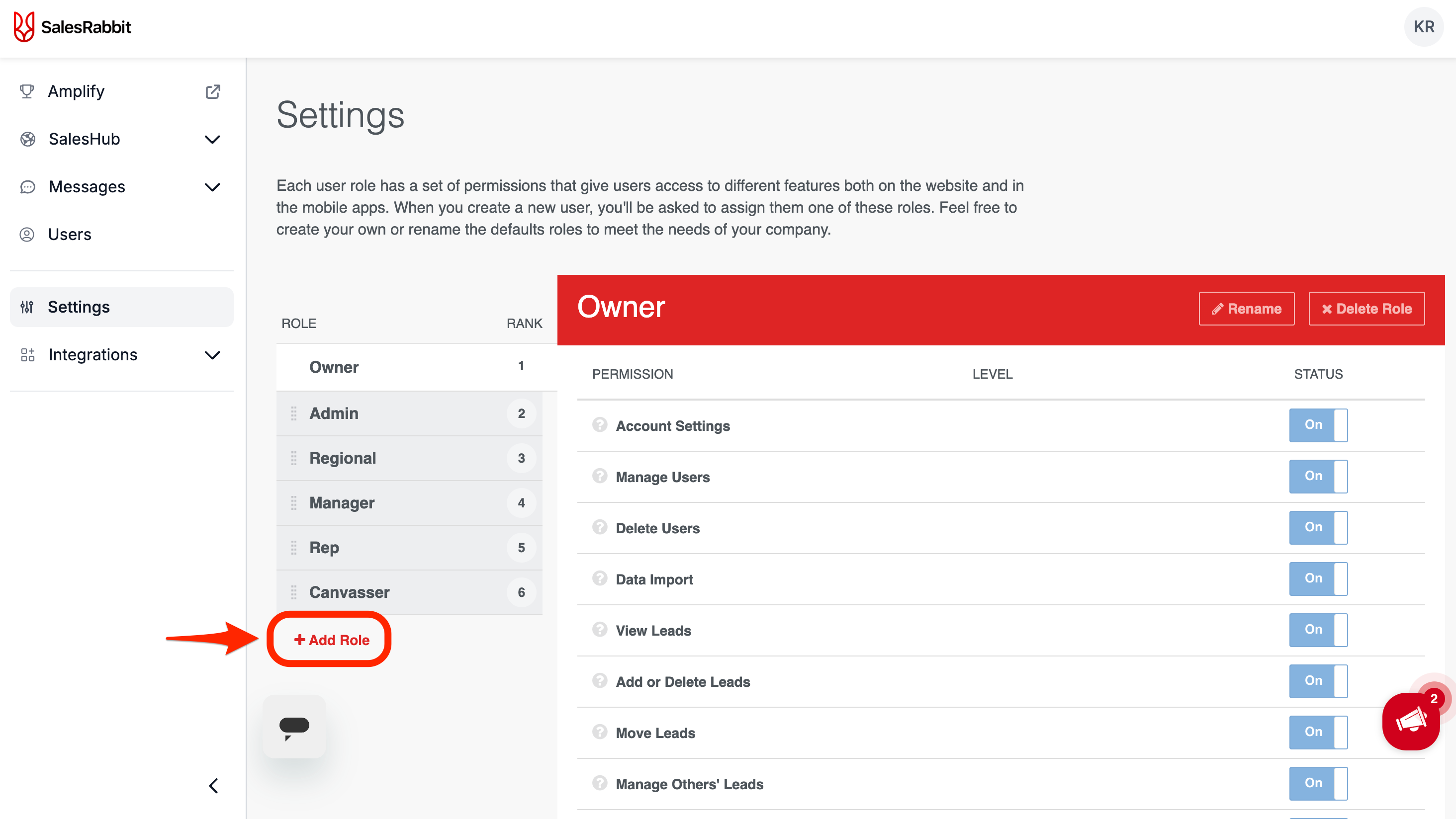Click help icon beside Data Import
This screenshot has height=819, width=1456.
pos(599,578)
